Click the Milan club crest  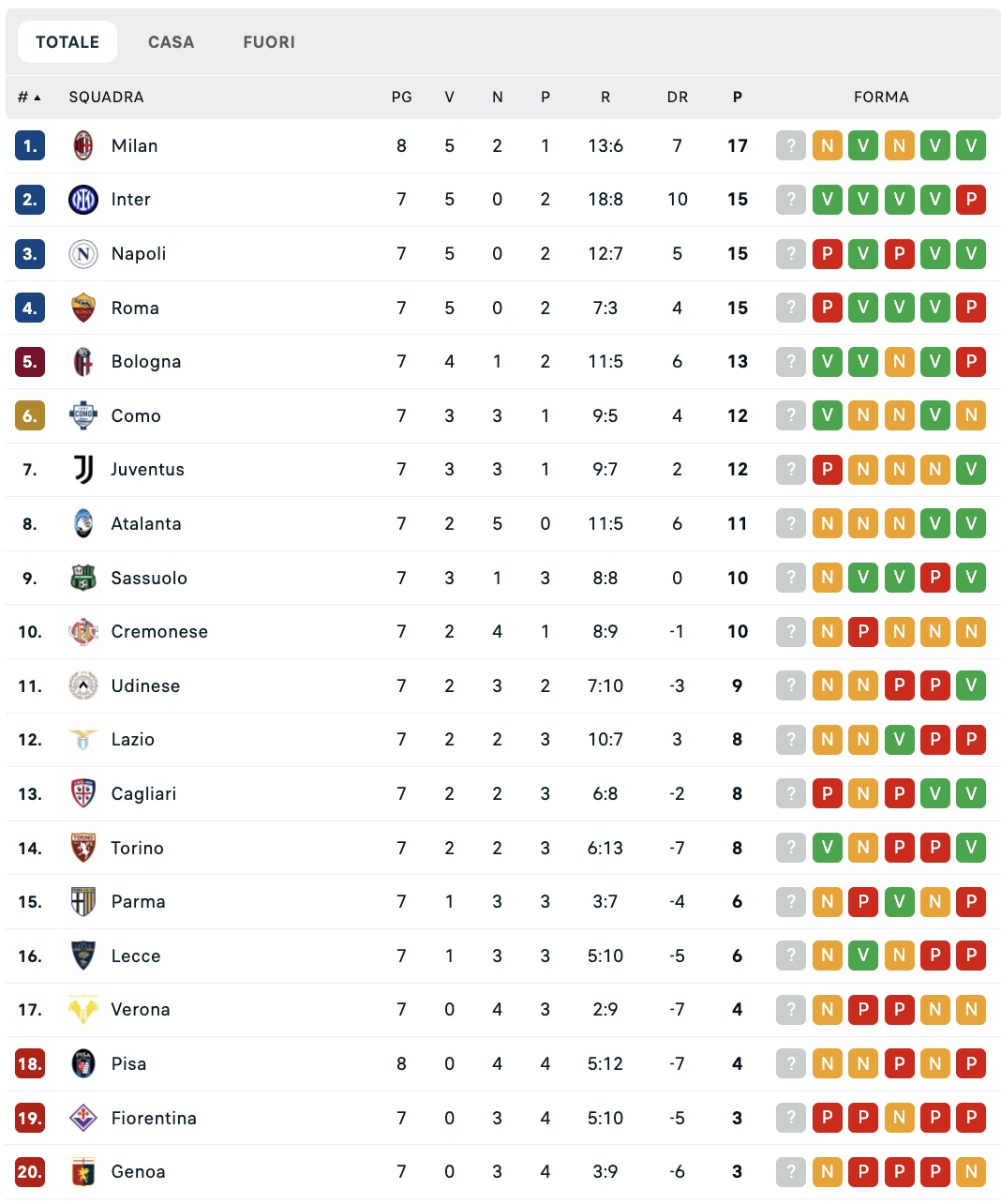83,145
